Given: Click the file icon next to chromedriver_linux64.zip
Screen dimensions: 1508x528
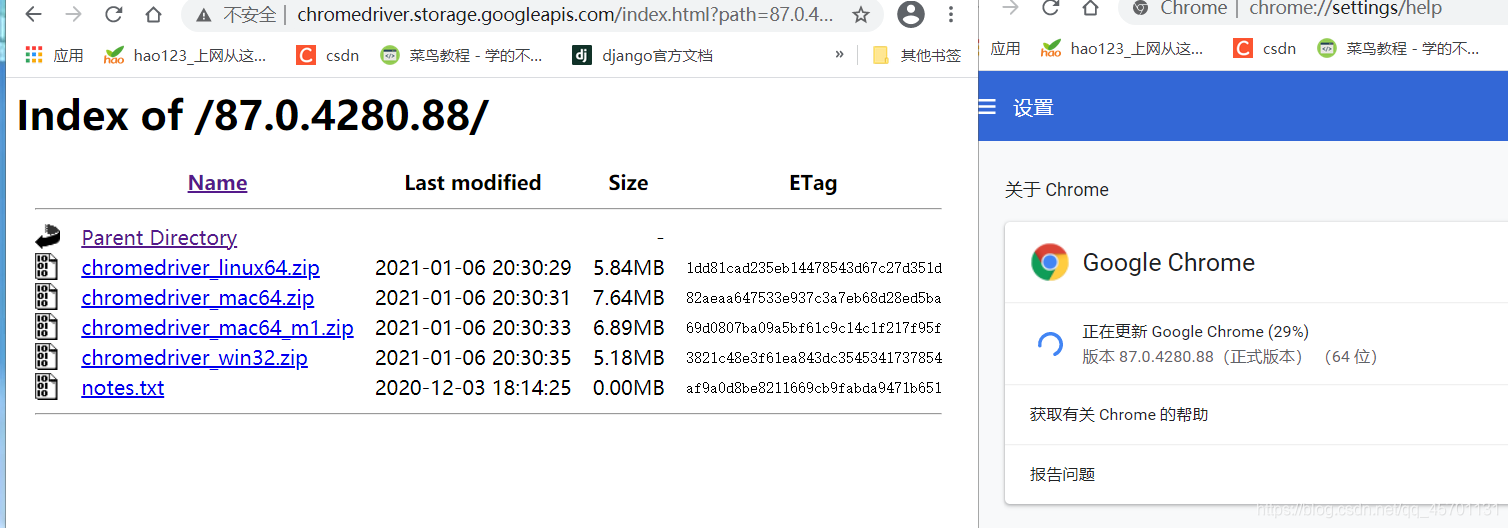Looking at the screenshot, I should coord(46,267).
